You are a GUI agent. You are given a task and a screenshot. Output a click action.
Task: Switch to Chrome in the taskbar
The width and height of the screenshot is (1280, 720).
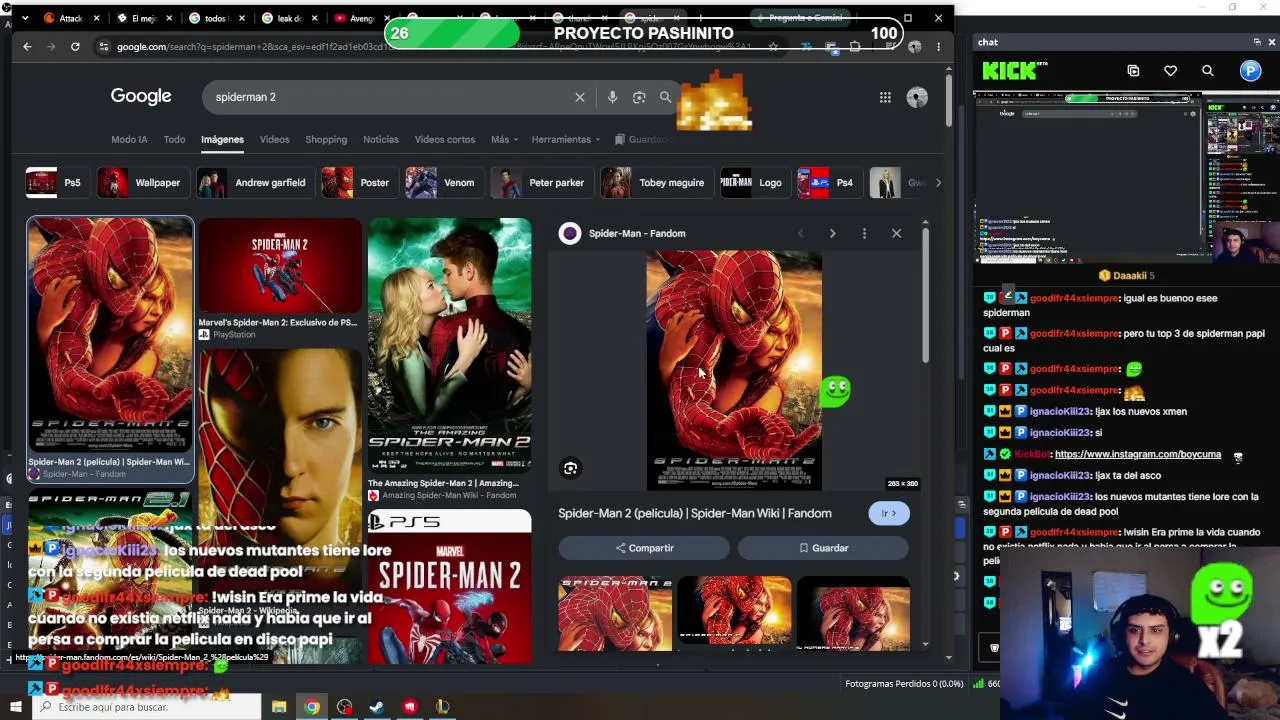click(x=312, y=707)
